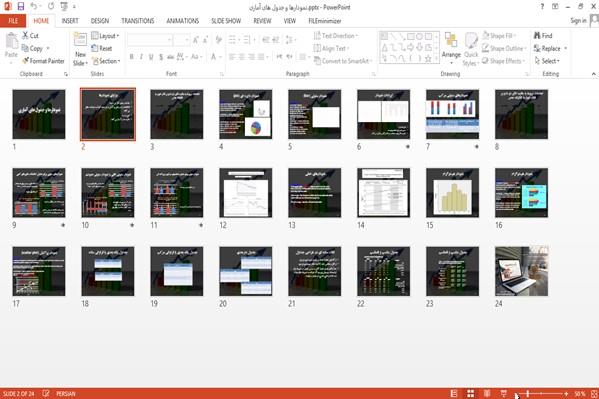Open the font size combo box
The image size is (599, 399).
pyautogui.click(x=181, y=40)
